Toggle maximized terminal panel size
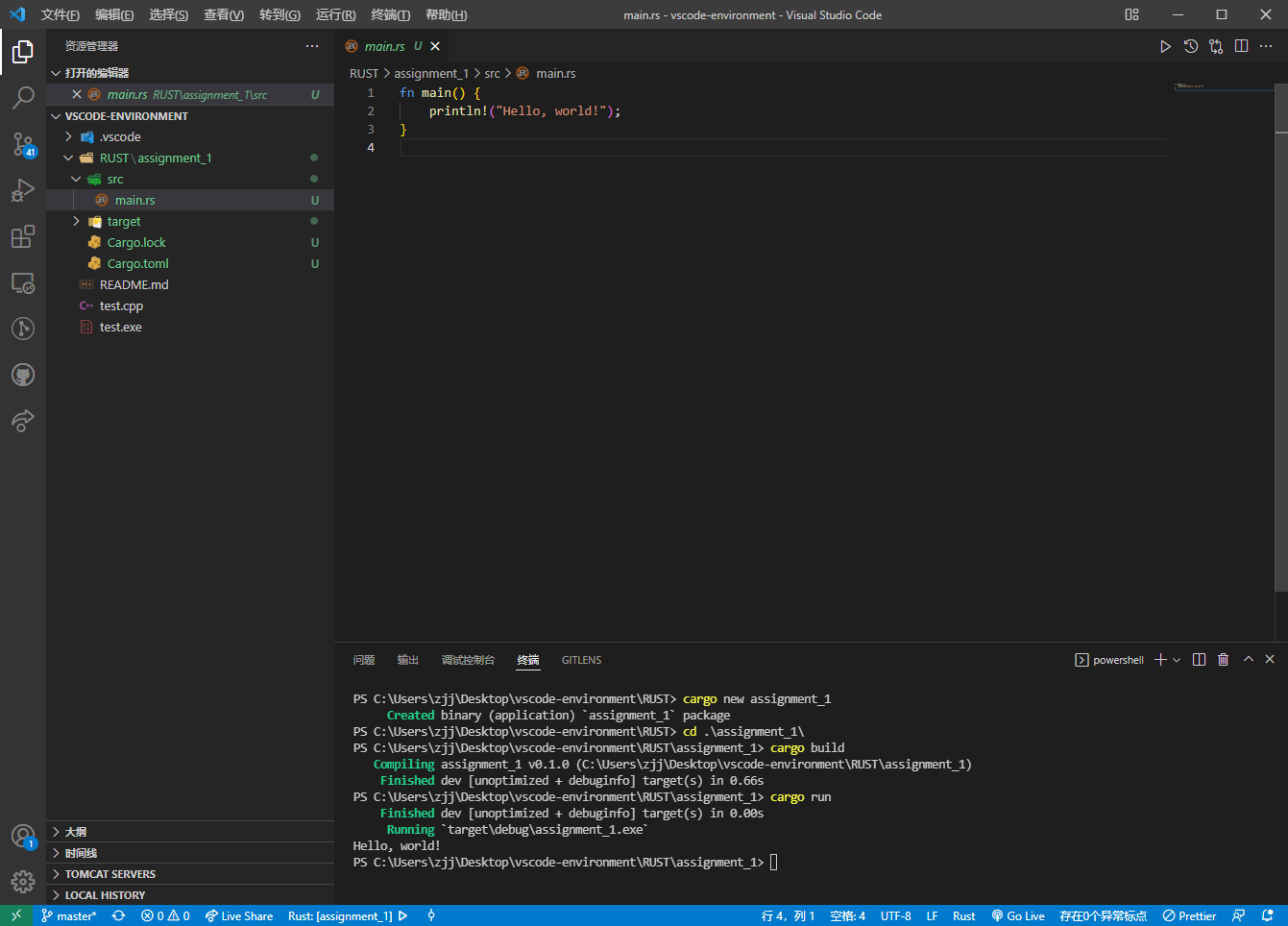Image resolution: width=1288 pixels, height=926 pixels. 1249,660
